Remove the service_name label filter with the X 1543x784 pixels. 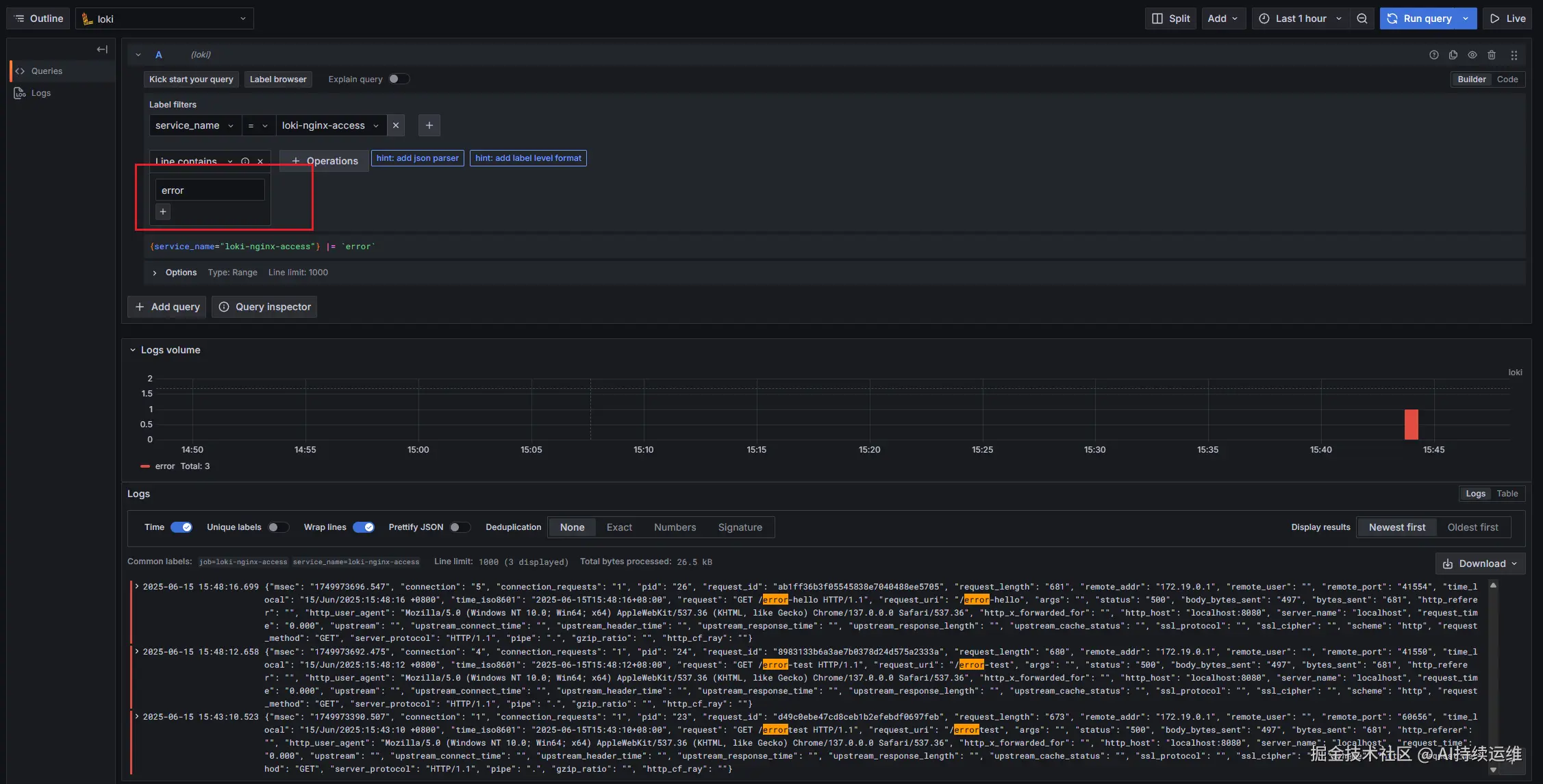coord(396,125)
